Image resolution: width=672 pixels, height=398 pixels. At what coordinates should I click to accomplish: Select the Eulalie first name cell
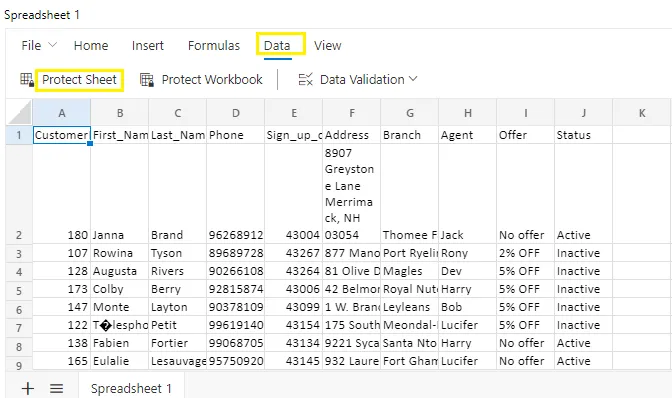pyautogui.click(x=120, y=361)
